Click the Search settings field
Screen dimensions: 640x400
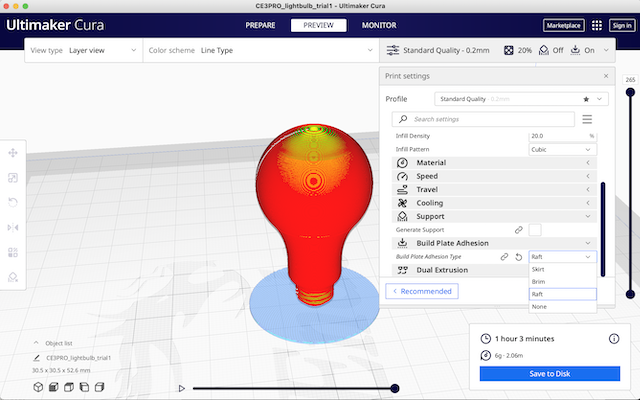click(483, 119)
